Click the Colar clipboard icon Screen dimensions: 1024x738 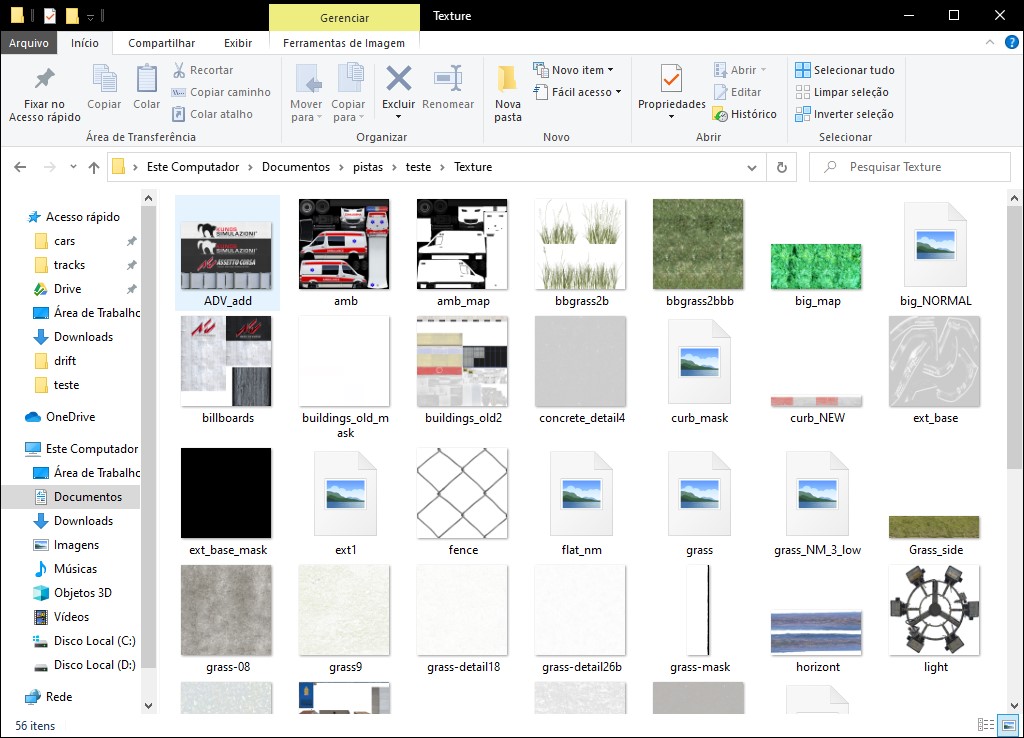146,87
